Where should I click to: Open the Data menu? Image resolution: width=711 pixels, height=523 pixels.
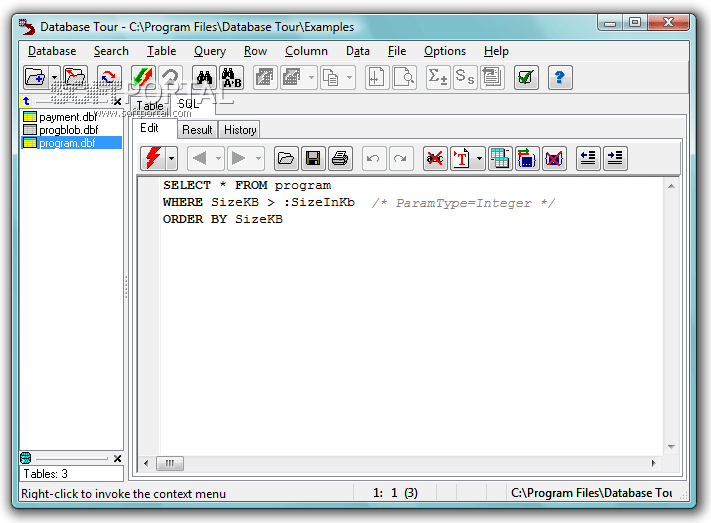[358, 51]
